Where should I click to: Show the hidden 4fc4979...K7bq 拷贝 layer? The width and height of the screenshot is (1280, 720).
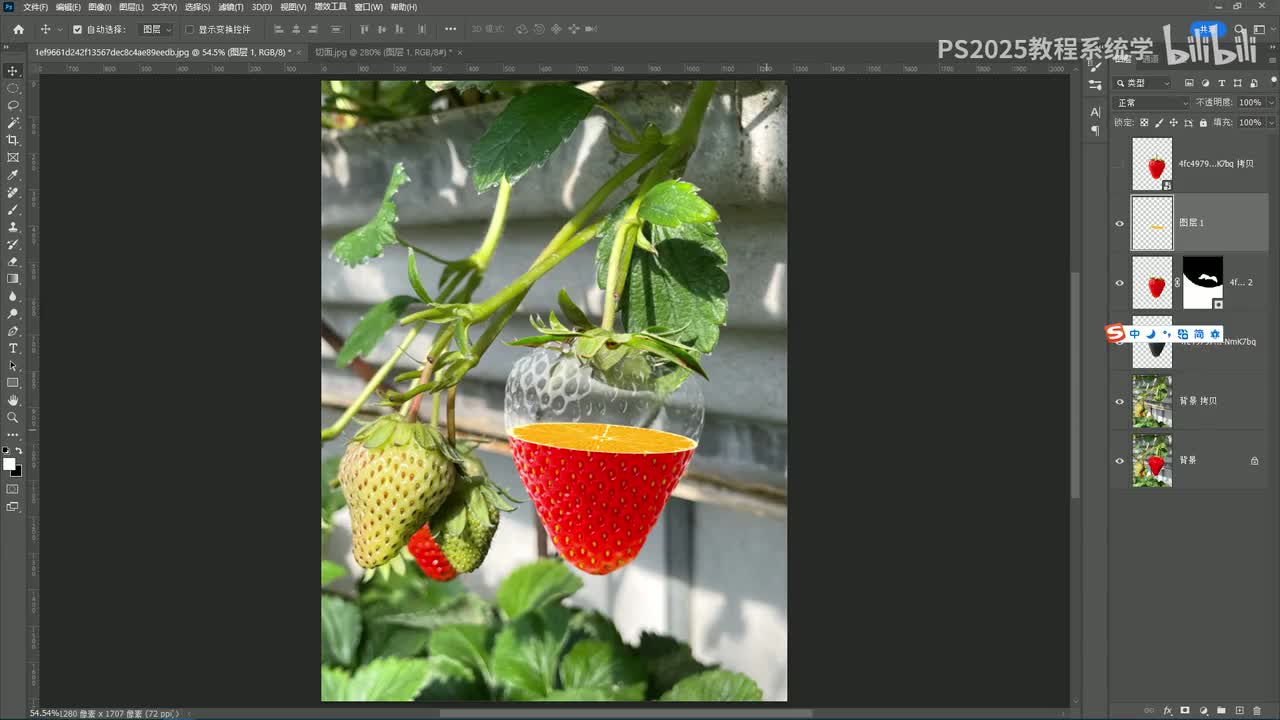coord(1119,164)
